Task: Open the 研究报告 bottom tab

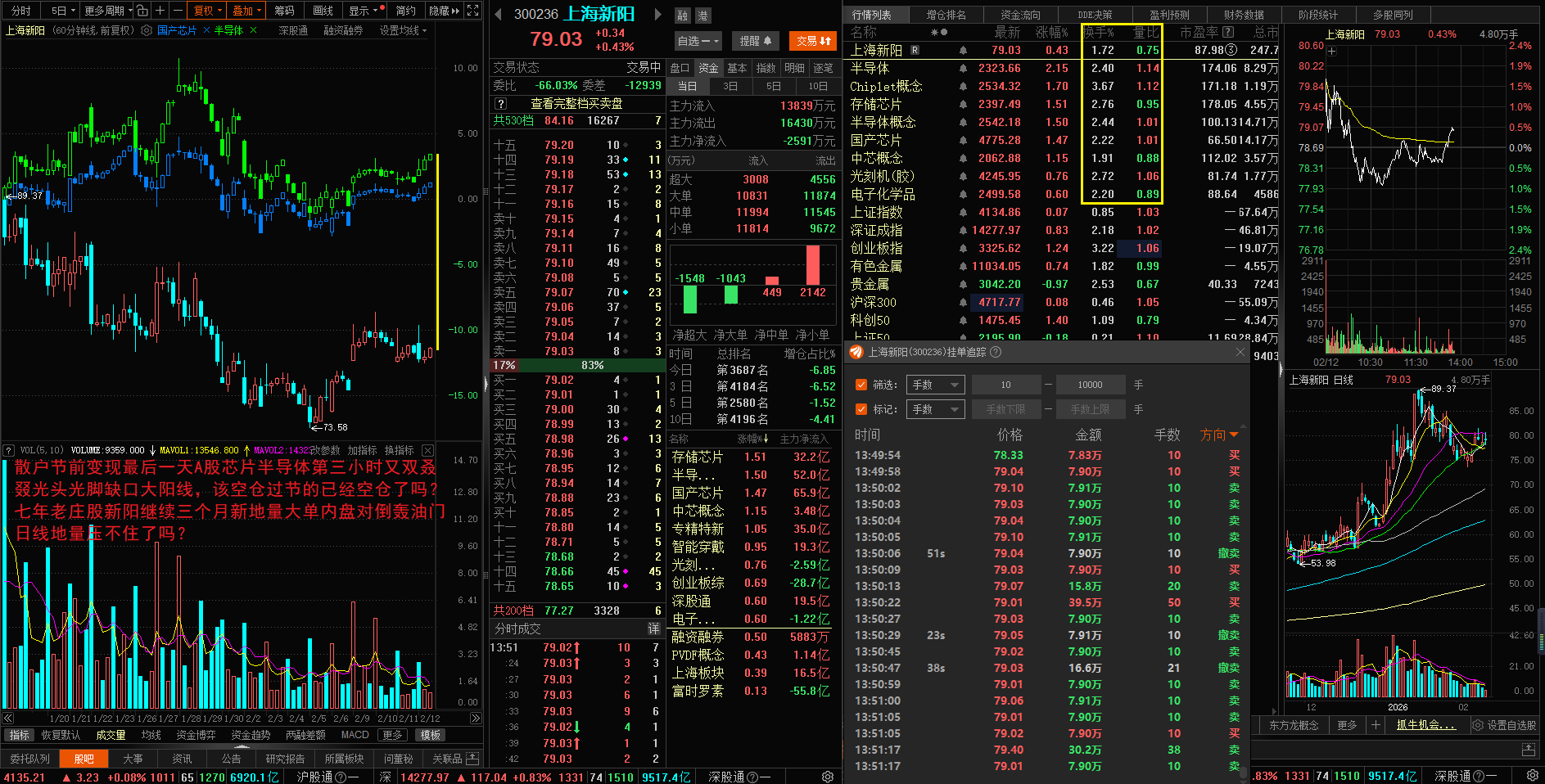Action: tap(285, 759)
